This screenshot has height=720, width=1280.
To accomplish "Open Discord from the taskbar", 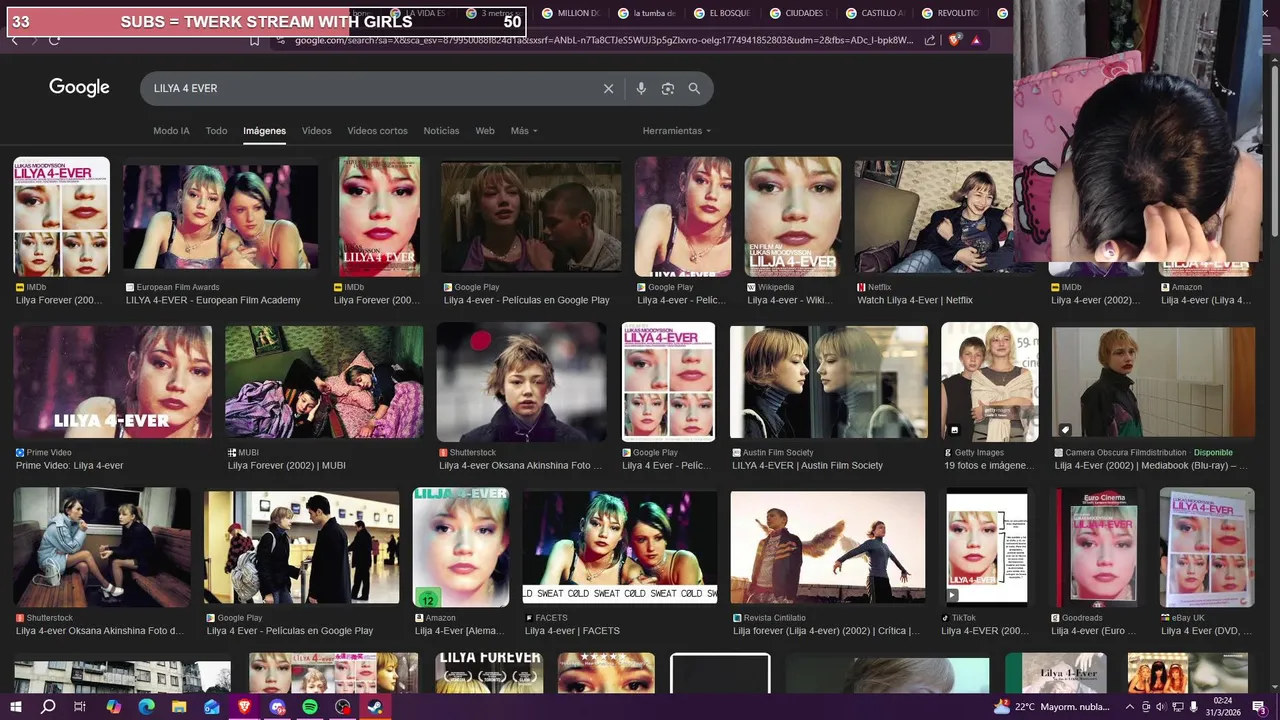I will (278, 707).
